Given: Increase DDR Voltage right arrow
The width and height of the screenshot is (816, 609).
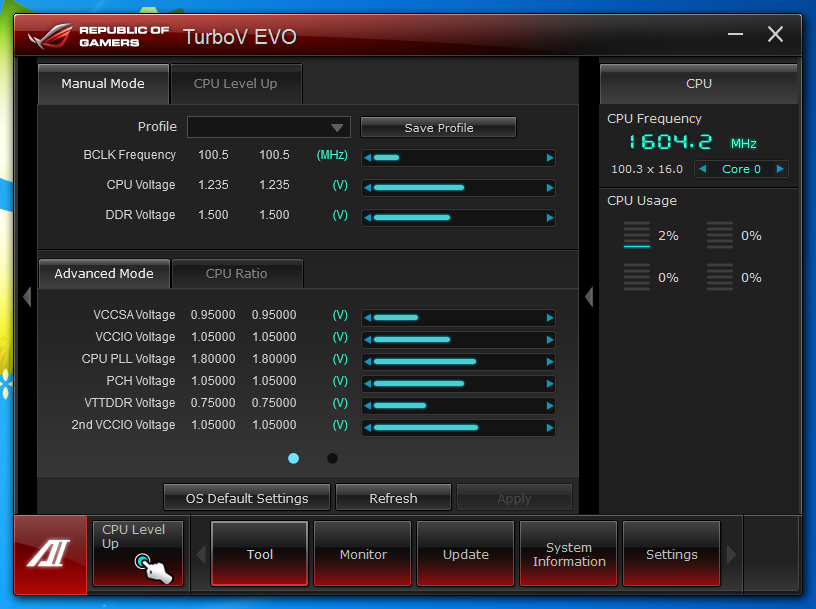Looking at the screenshot, I should tap(550, 218).
